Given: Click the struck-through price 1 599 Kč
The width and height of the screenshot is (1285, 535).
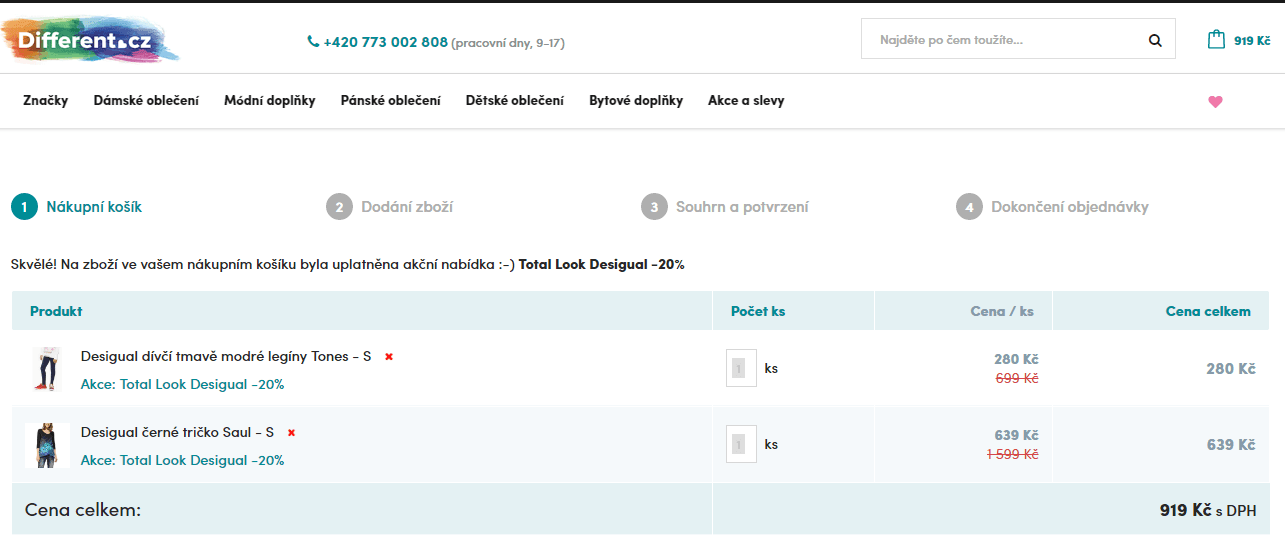Looking at the screenshot, I should pos(1012,454).
